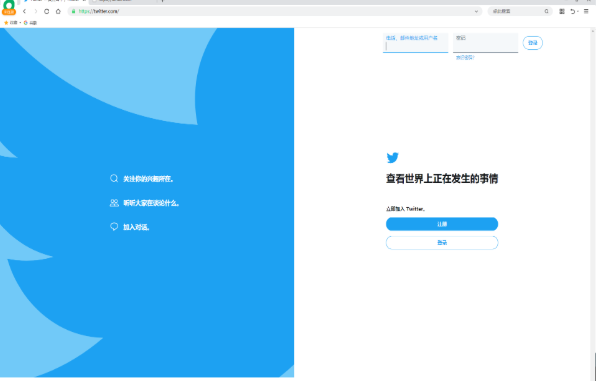Click the magnifier in browser search box
The image size is (596, 381).
coord(547,11)
